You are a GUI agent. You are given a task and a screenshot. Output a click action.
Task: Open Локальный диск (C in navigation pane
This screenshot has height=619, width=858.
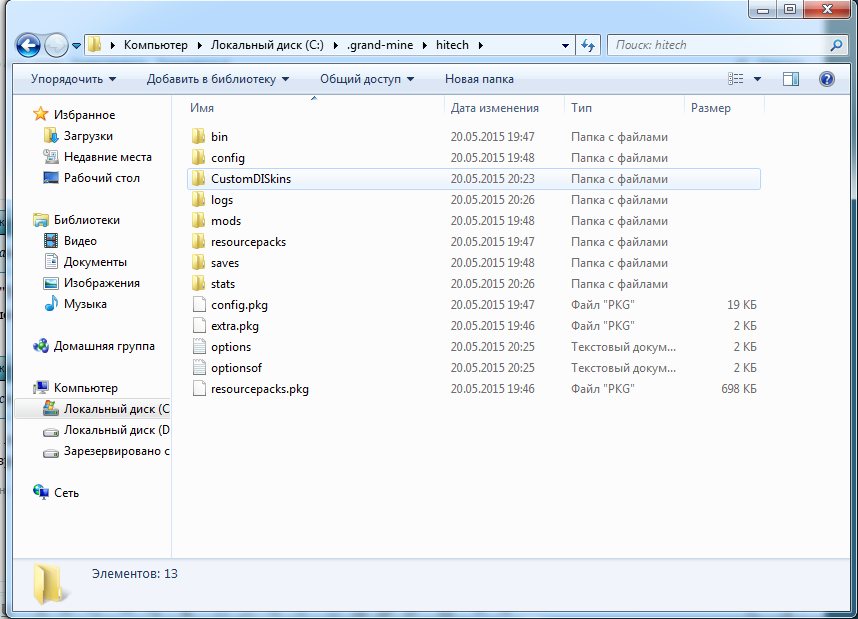tap(106, 409)
